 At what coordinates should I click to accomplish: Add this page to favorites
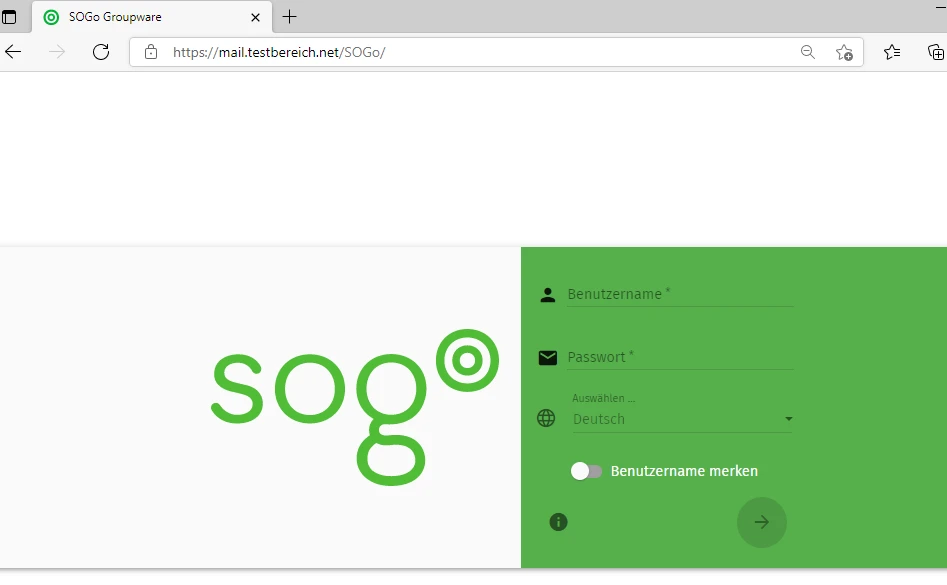coord(844,52)
